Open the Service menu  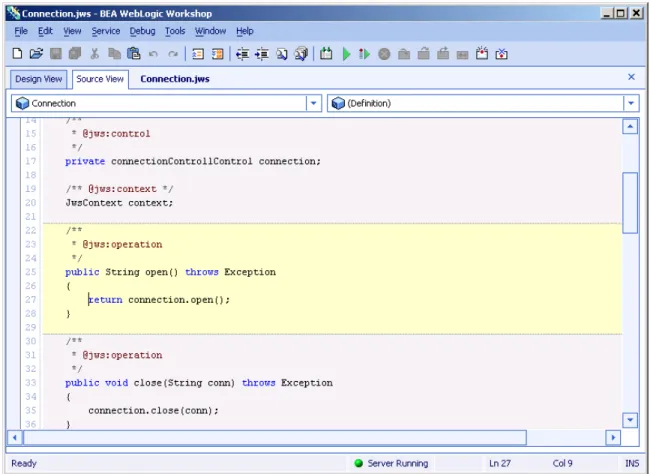106,31
